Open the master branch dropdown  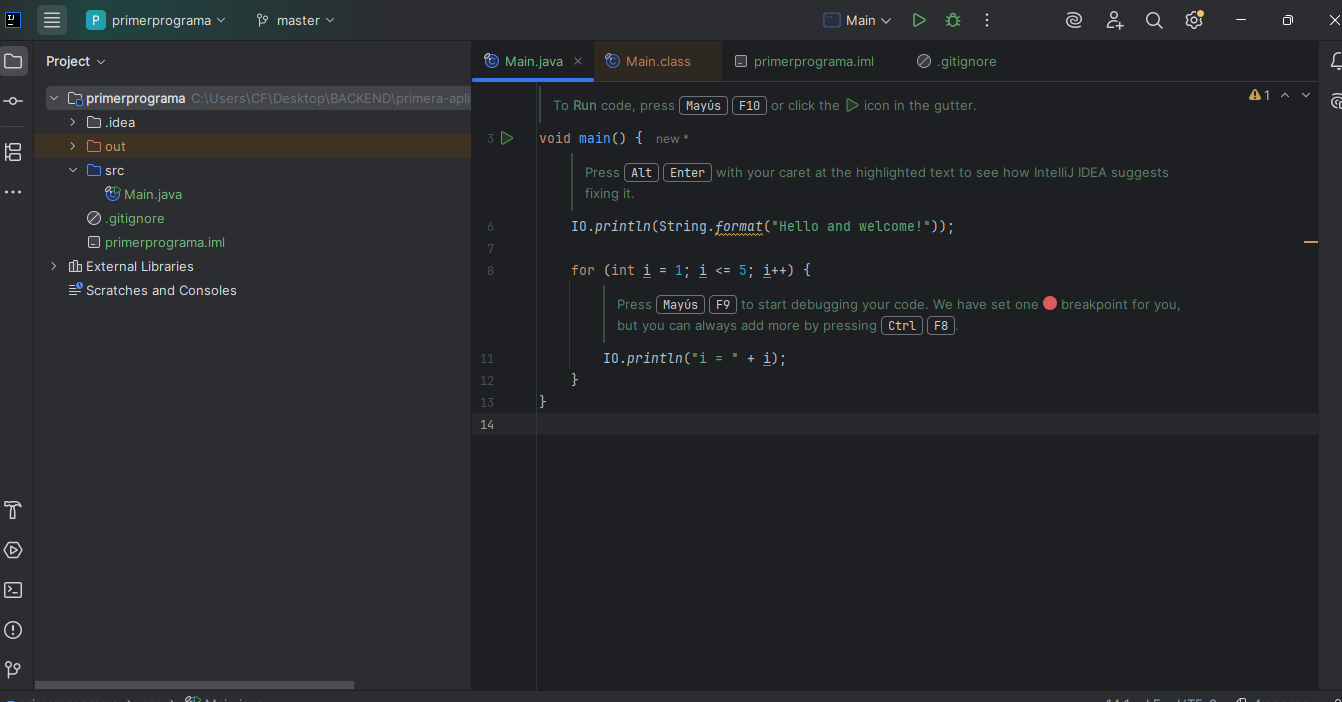point(296,20)
